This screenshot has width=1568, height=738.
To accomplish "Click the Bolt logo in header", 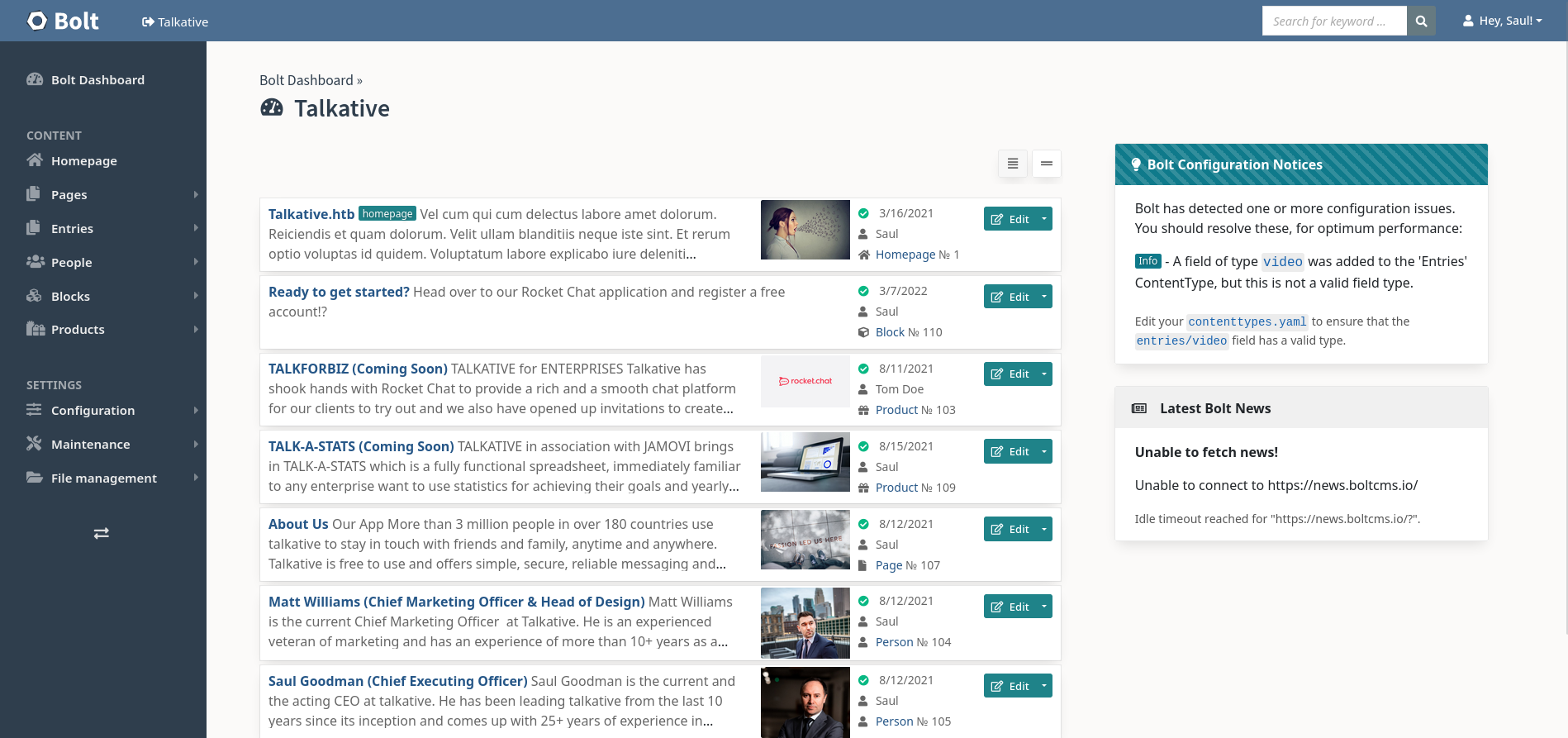I will [x=63, y=21].
